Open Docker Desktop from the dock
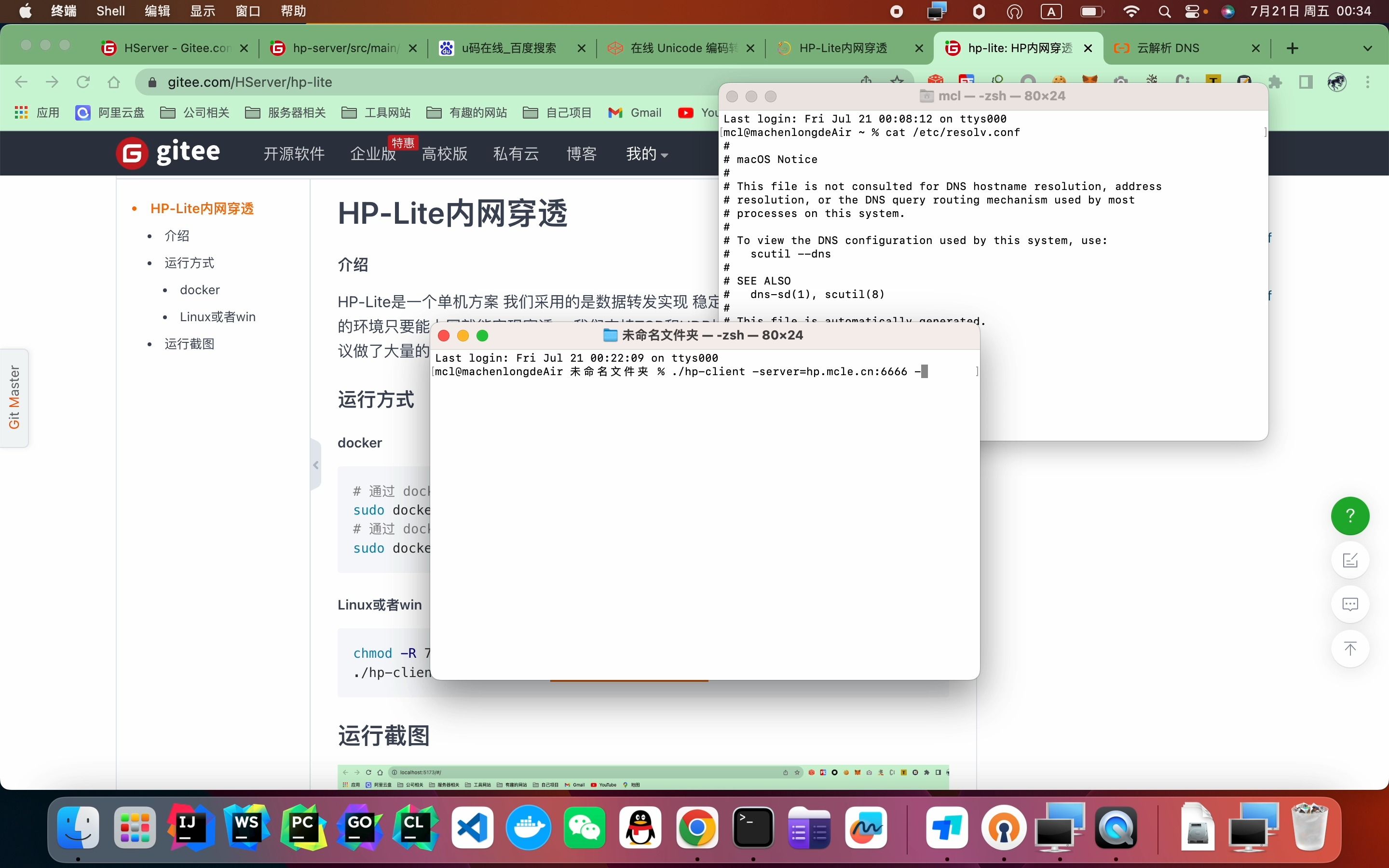The image size is (1389, 868). 528,827
